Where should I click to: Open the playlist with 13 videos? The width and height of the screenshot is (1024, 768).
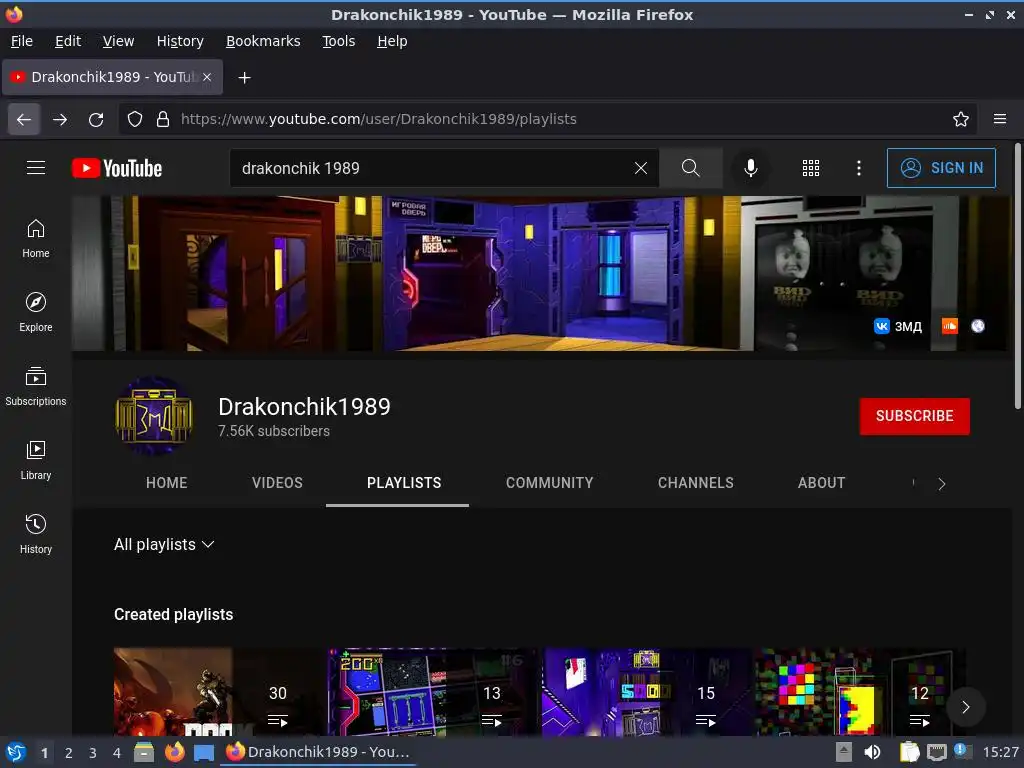pos(432,692)
